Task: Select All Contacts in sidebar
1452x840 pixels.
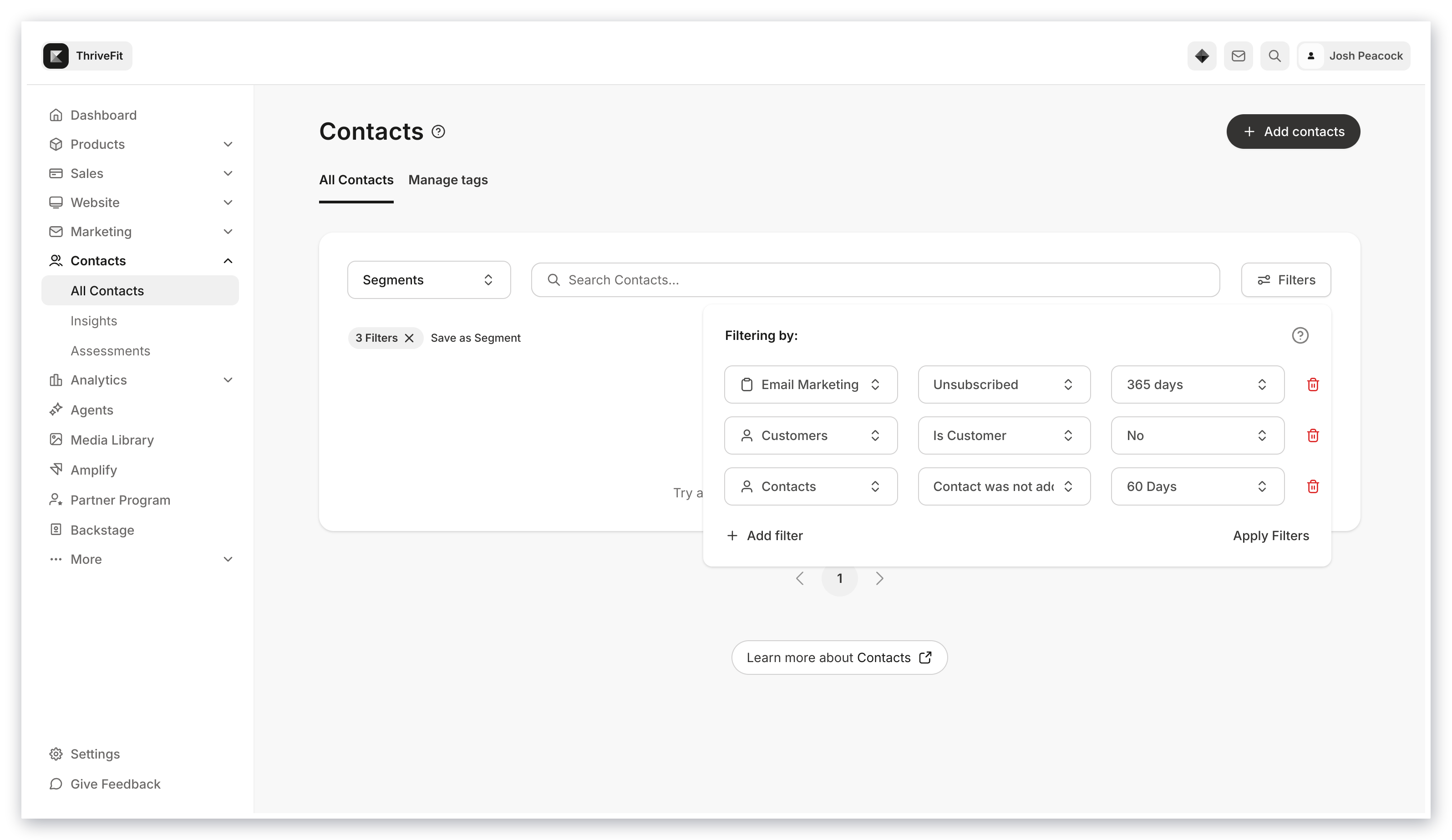Action: [x=140, y=291]
